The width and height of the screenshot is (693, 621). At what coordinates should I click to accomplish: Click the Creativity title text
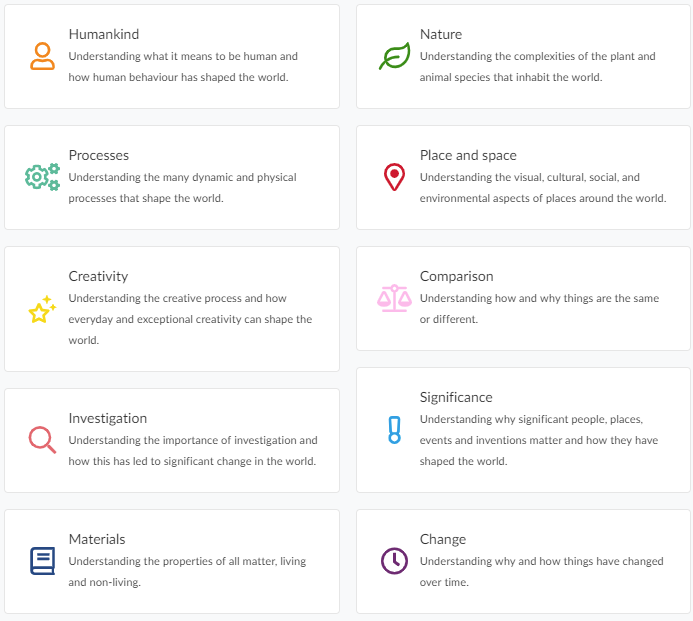pyautogui.click(x=98, y=277)
